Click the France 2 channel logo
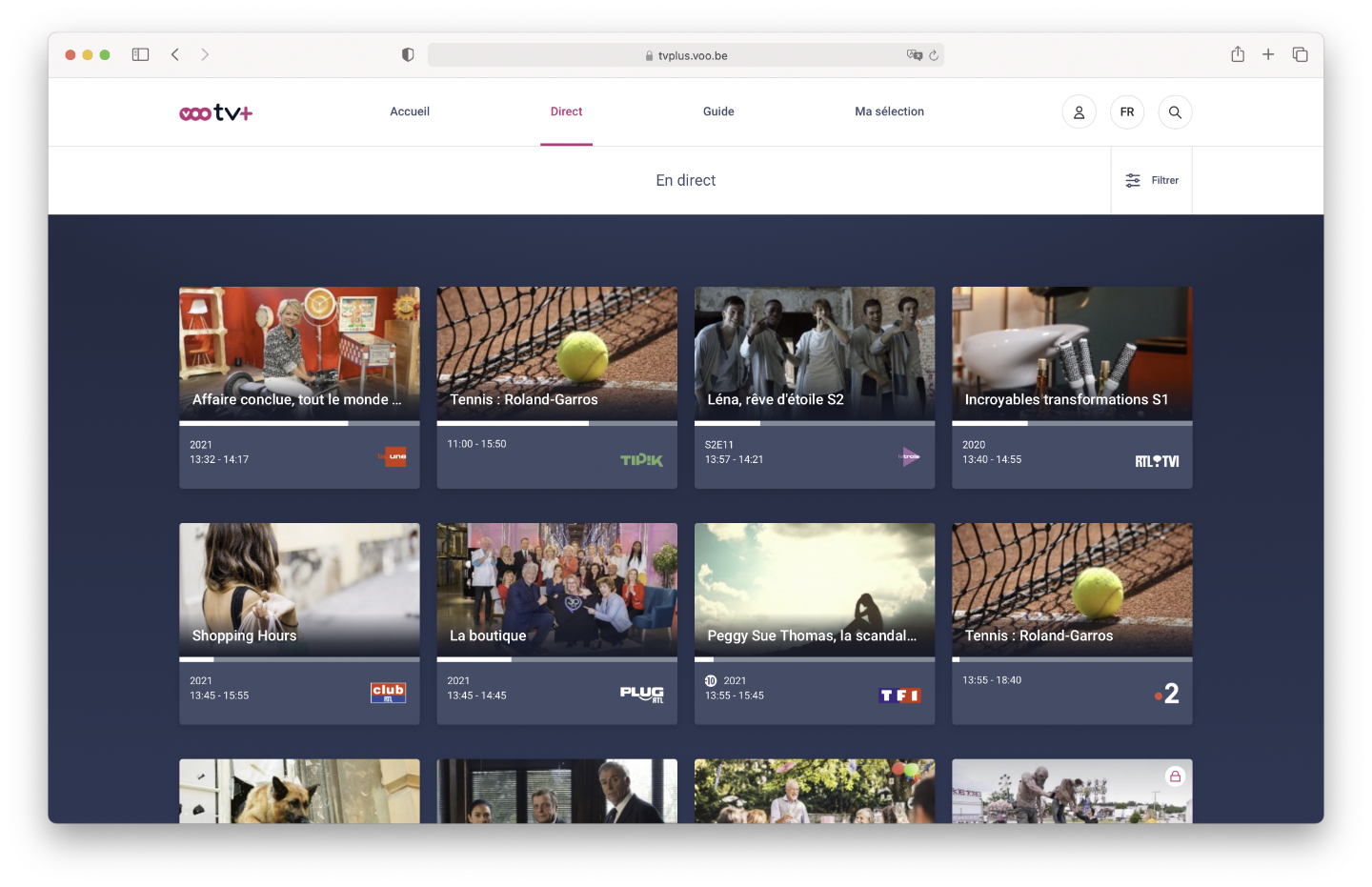Viewport: 1372px width, 887px height. click(1169, 695)
